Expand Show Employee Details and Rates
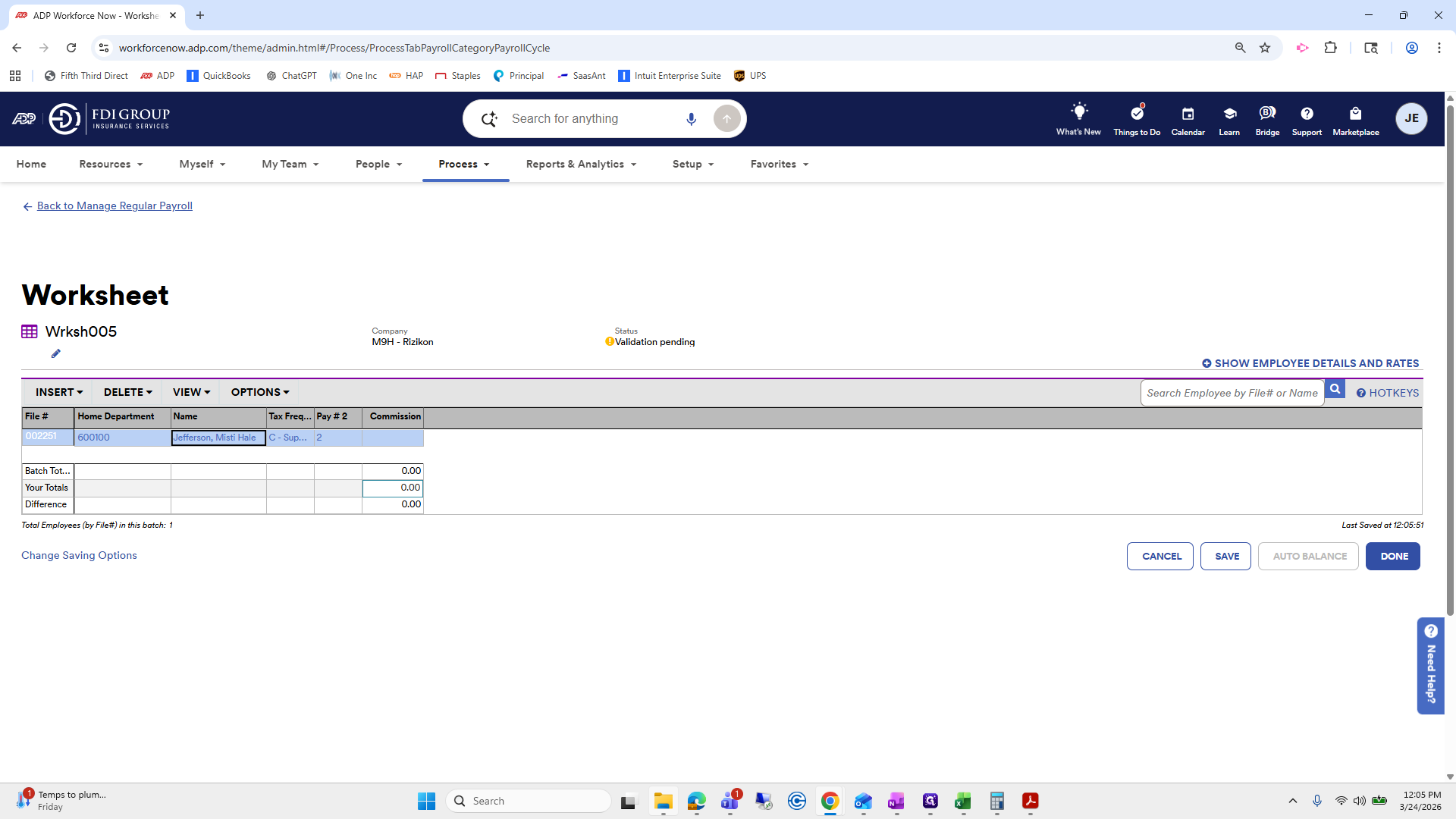 [1310, 363]
